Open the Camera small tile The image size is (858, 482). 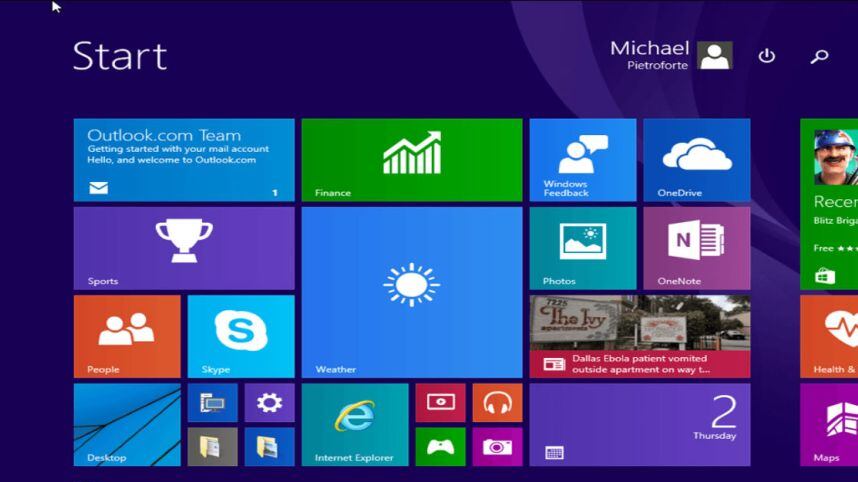click(x=497, y=447)
